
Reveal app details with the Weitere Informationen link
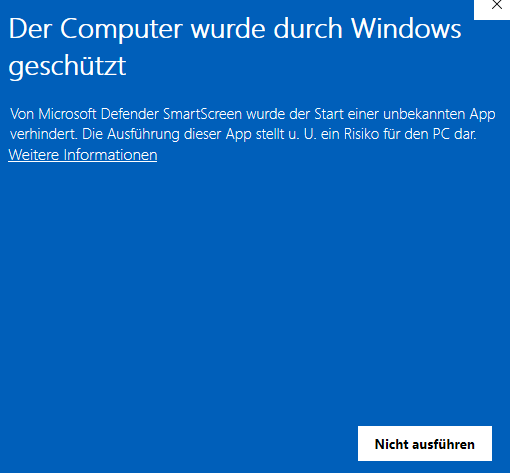point(83,155)
